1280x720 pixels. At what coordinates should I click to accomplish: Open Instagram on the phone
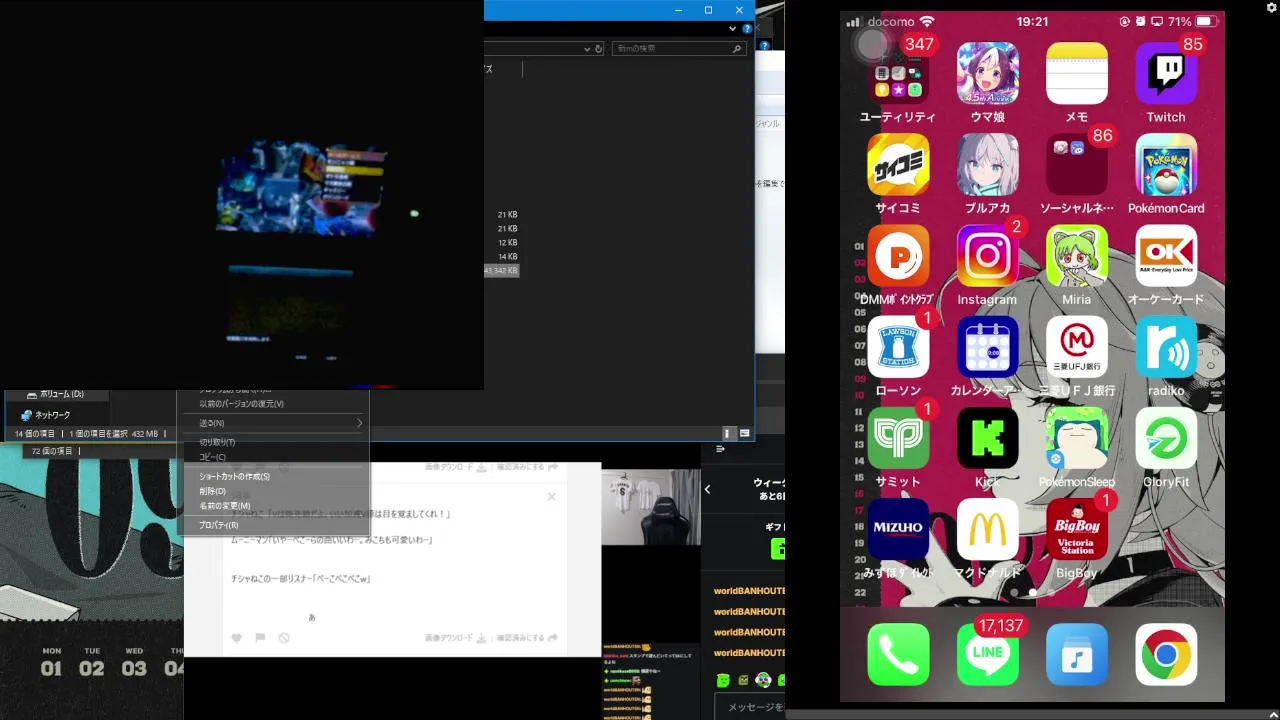pyautogui.click(x=987, y=257)
